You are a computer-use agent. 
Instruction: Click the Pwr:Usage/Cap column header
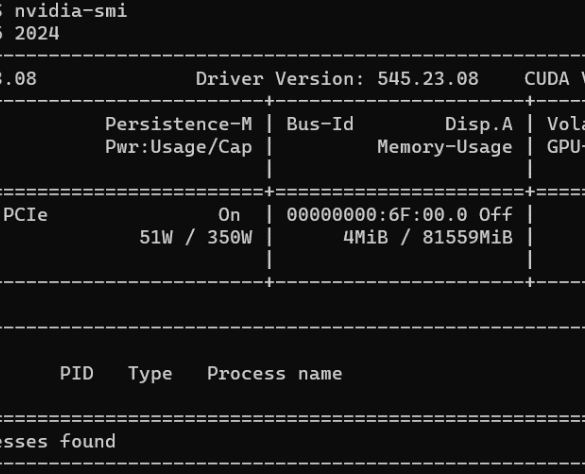point(179,147)
